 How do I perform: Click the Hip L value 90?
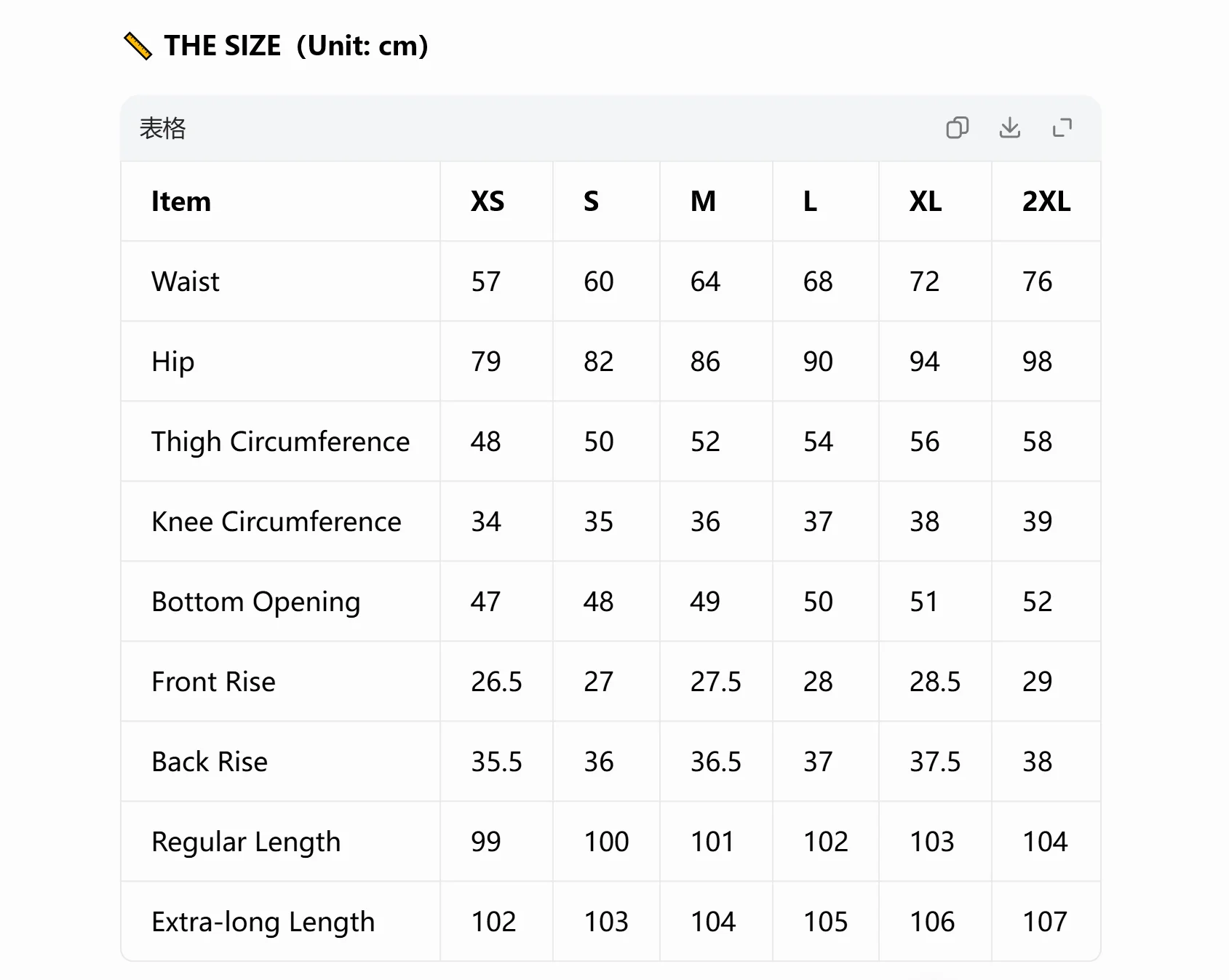(x=818, y=362)
